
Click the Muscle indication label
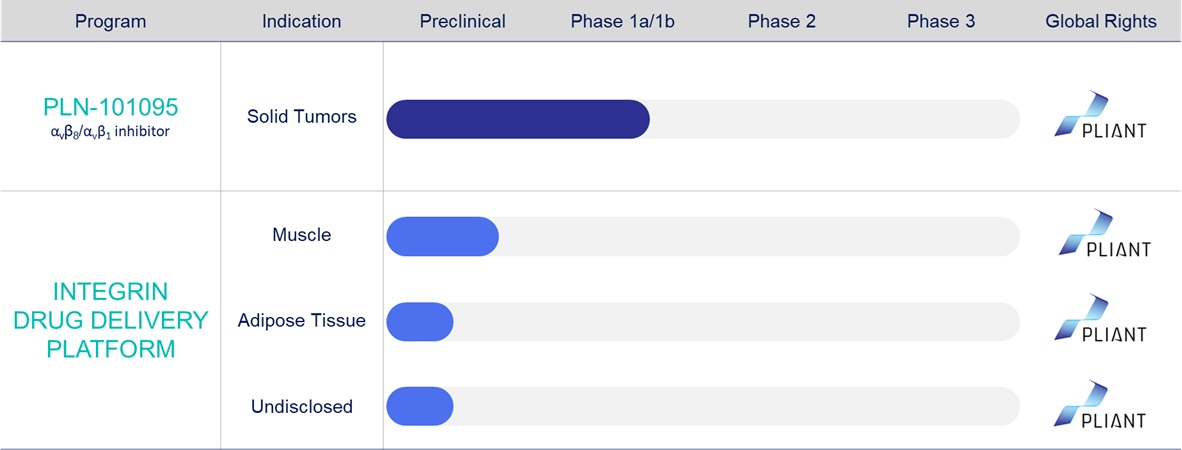click(x=302, y=235)
